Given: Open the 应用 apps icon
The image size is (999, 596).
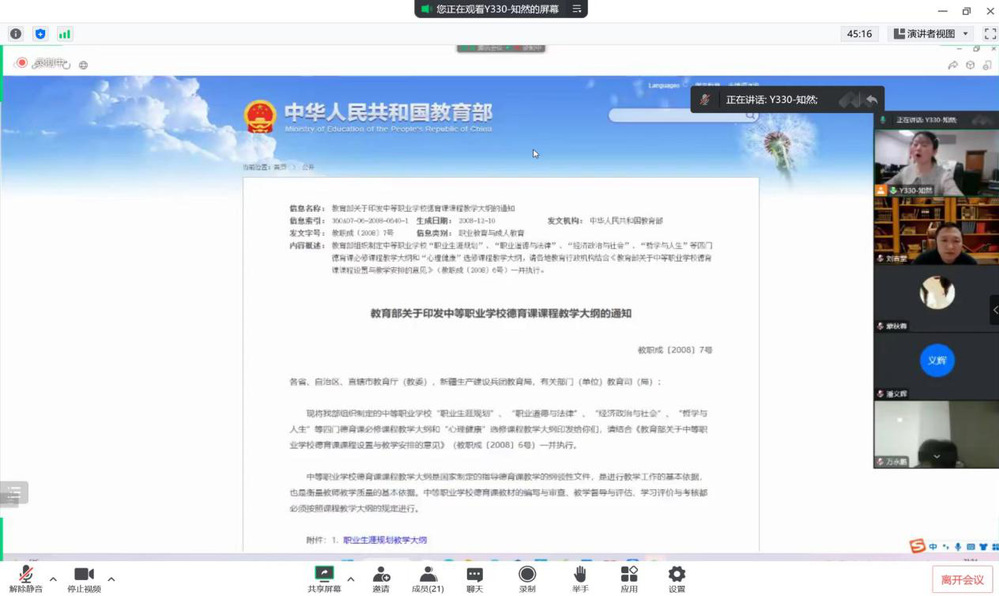Looking at the screenshot, I should 629,576.
